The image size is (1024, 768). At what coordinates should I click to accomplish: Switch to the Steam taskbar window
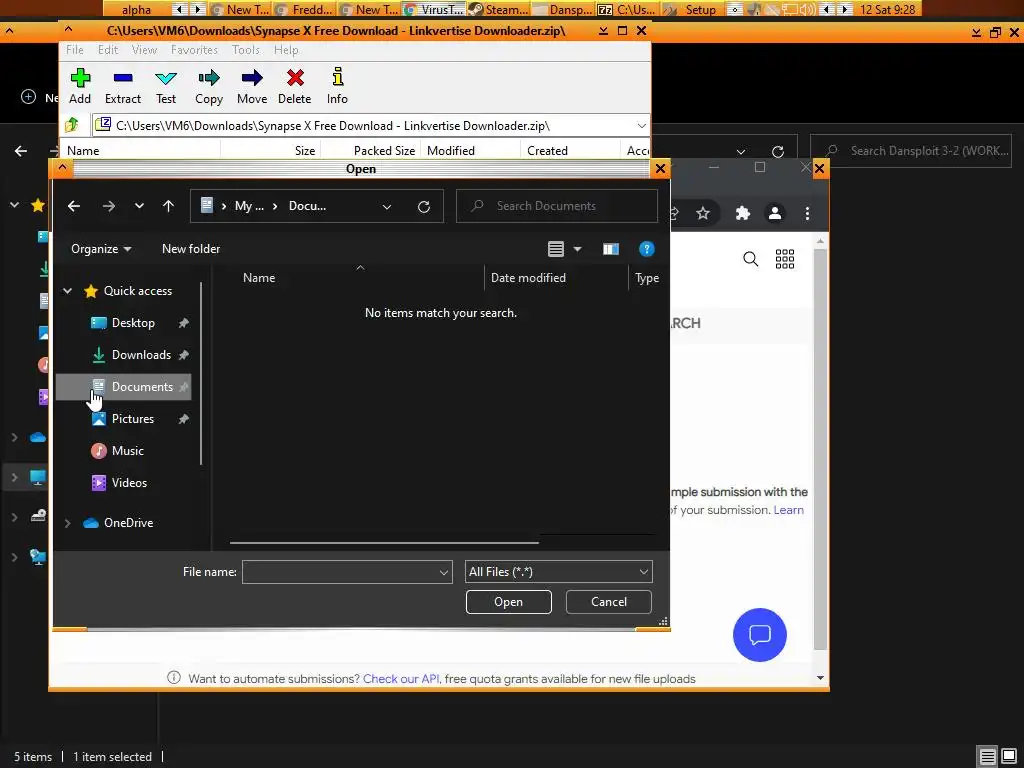[x=500, y=9]
